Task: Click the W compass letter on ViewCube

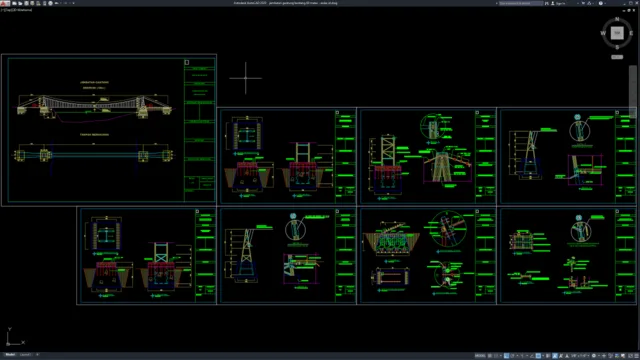Action: 603,33
